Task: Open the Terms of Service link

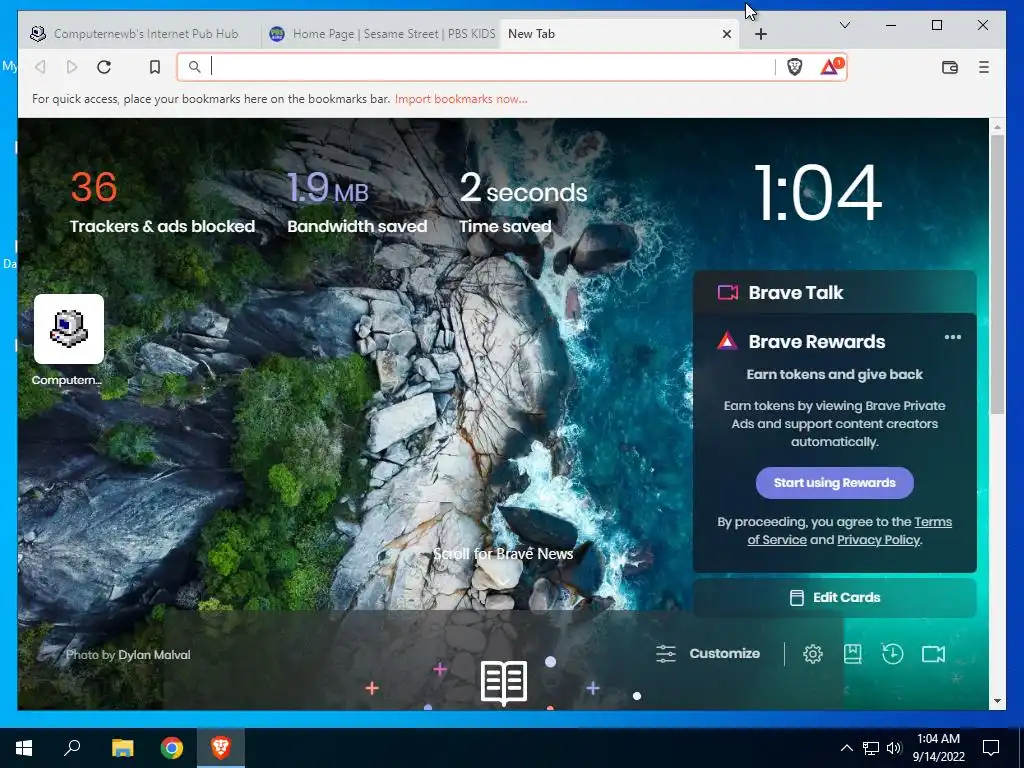Action: (849, 530)
